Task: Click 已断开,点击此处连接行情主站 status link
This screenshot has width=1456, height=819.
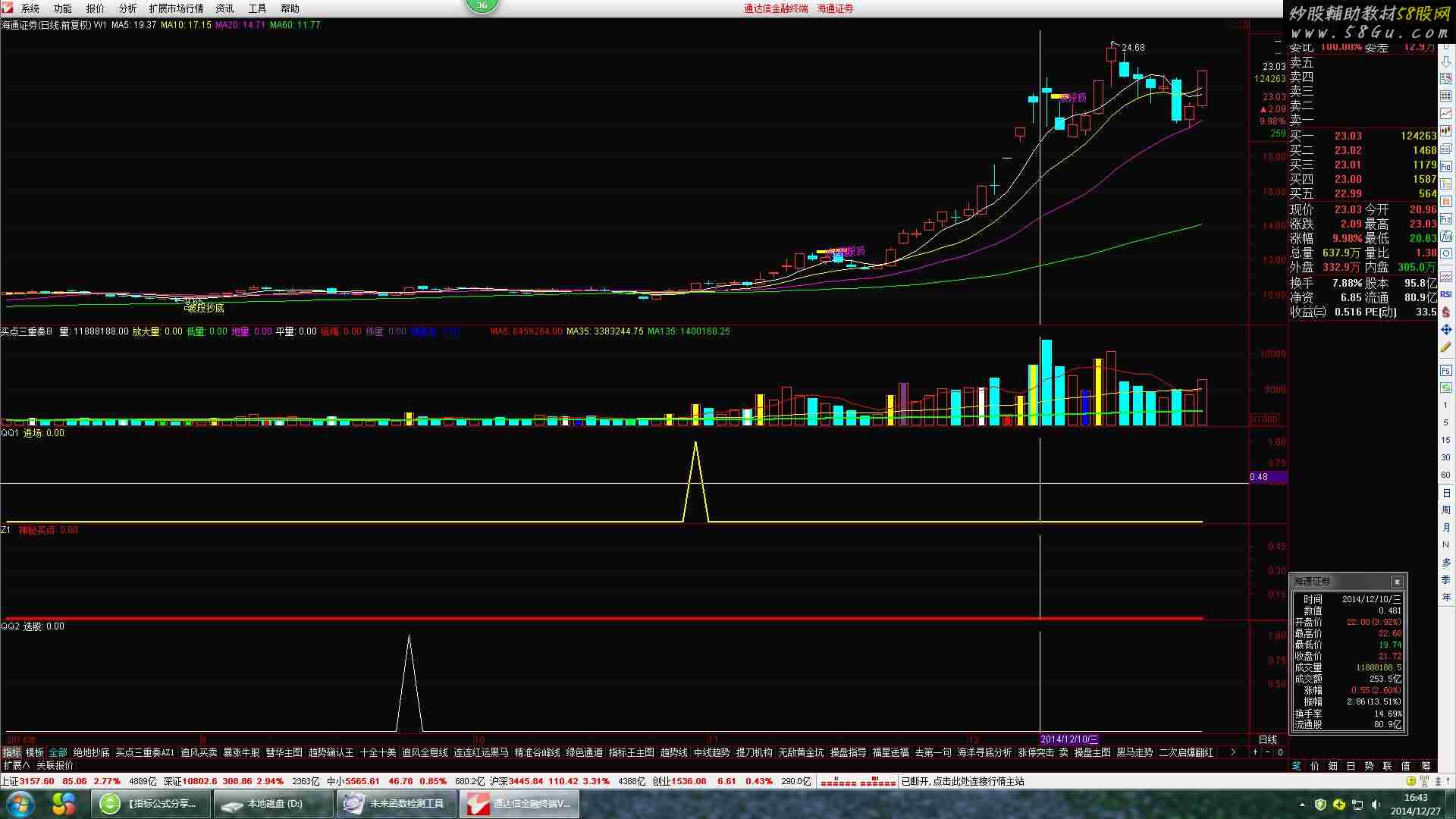Action: click(x=962, y=781)
